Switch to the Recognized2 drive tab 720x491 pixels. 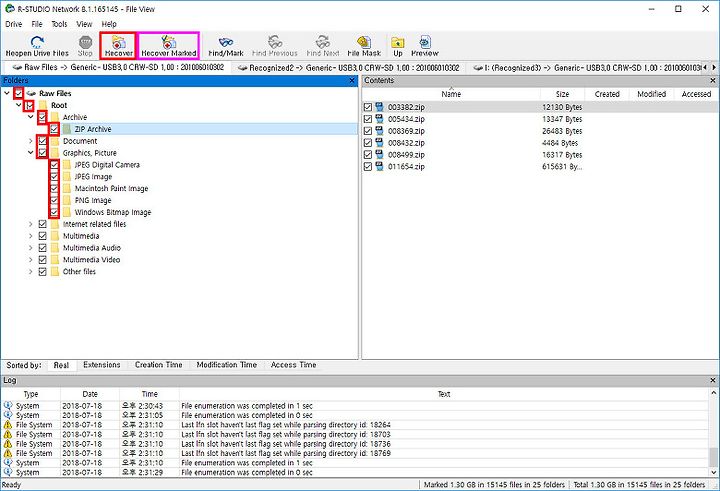point(349,68)
